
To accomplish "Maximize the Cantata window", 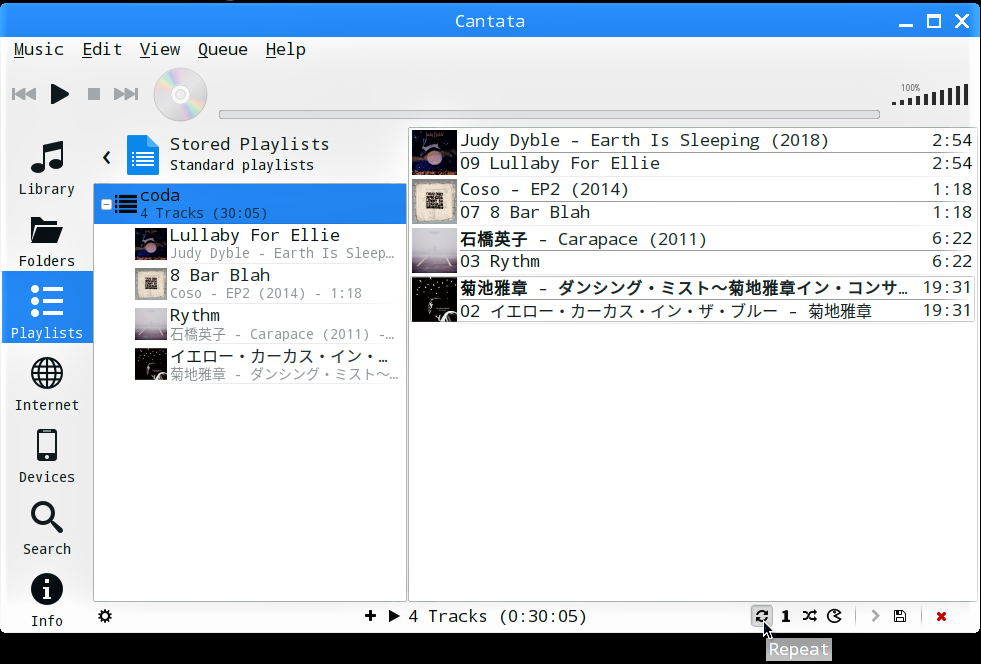I will pos(933,21).
